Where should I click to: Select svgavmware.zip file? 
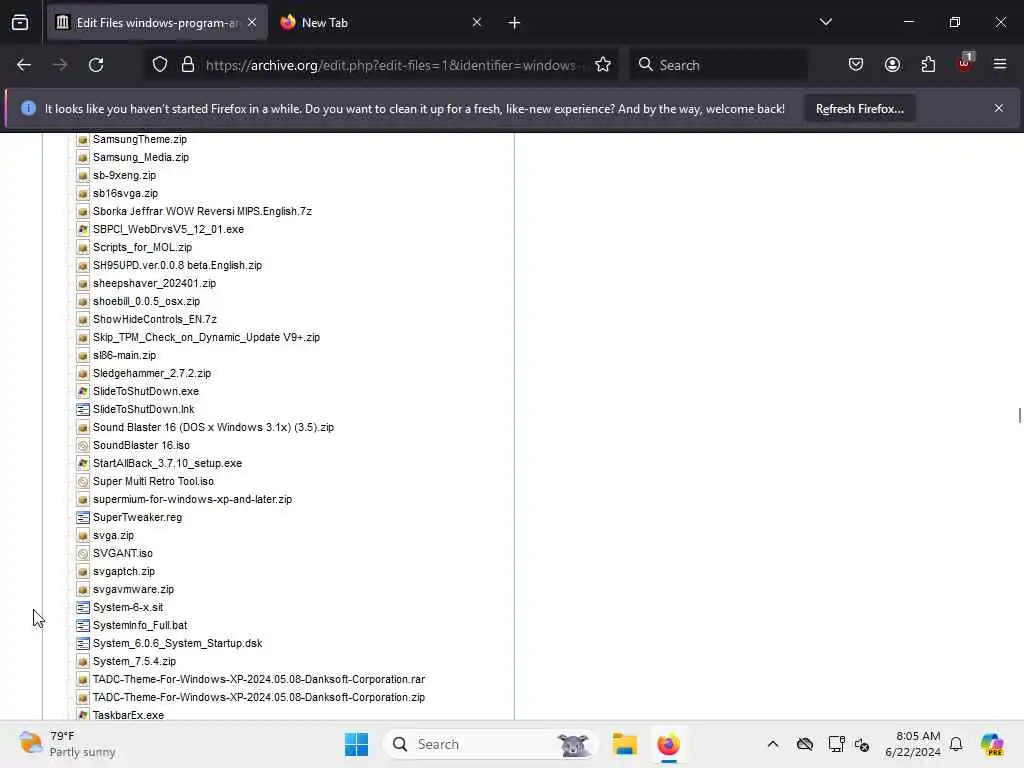point(133,589)
